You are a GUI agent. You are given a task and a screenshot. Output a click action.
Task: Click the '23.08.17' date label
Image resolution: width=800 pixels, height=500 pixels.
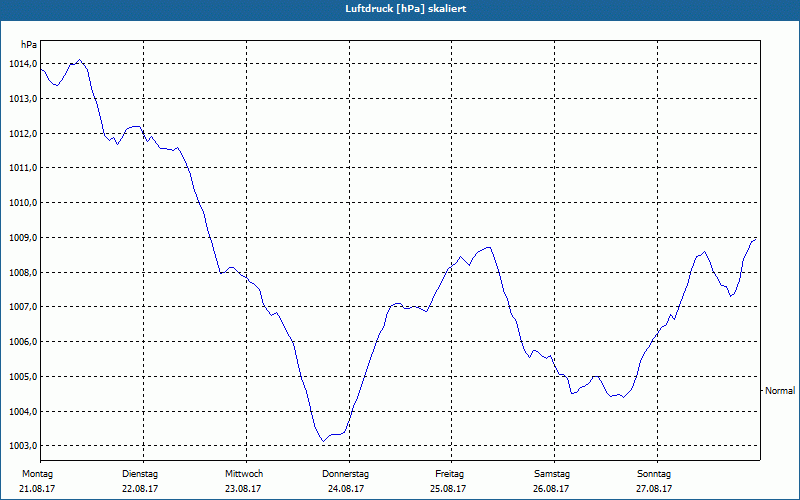coord(243,489)
